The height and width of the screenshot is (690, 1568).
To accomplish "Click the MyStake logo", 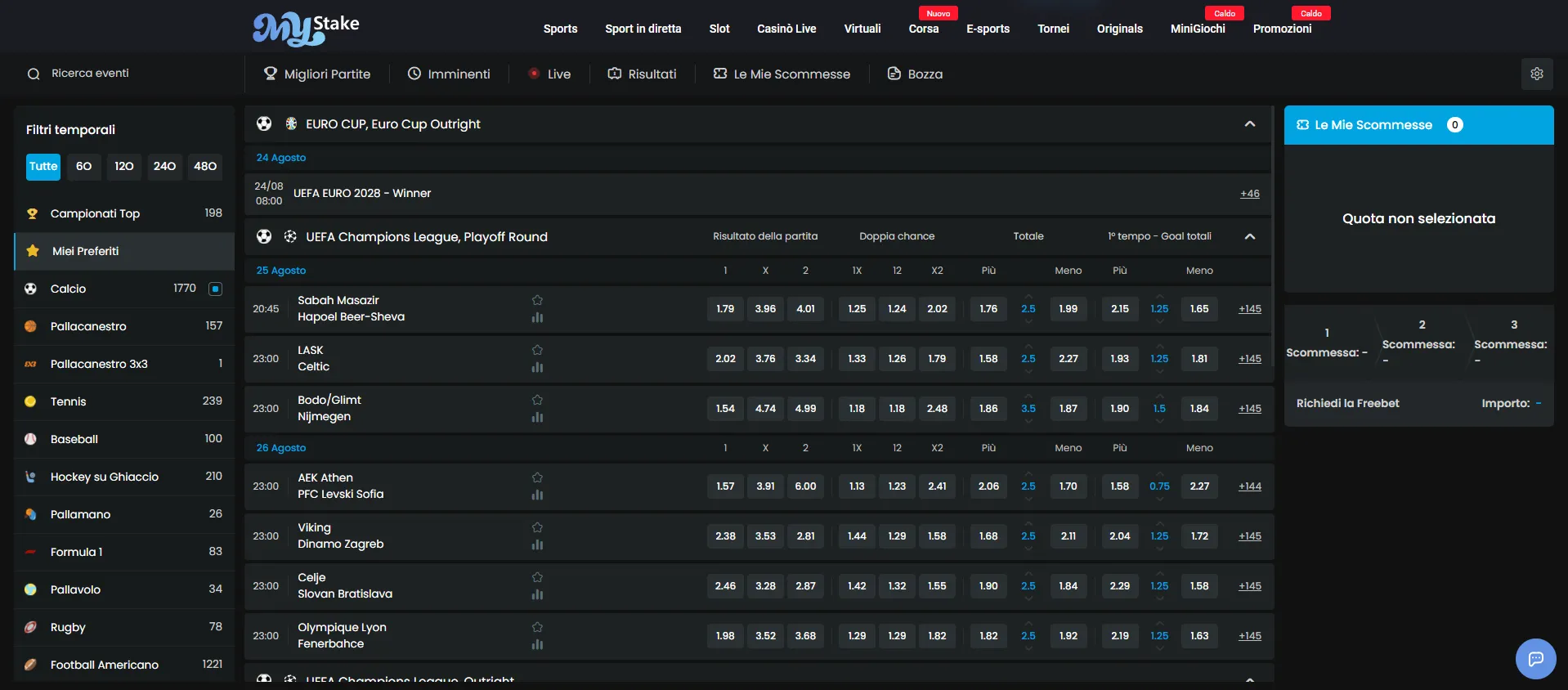I will (306, 29).
